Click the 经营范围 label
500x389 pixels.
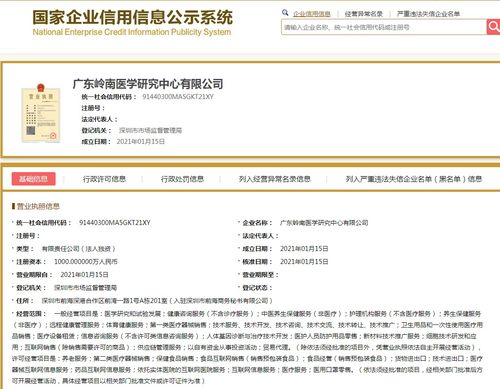[31, 314]
